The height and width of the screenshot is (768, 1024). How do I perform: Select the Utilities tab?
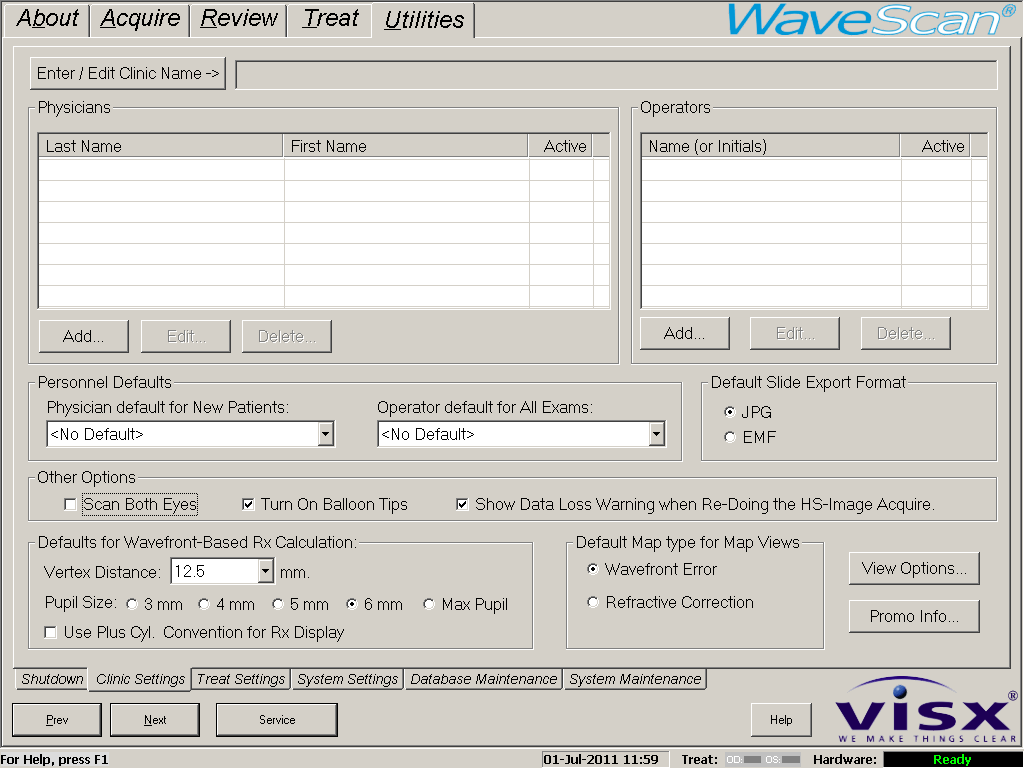pos(424,20)
